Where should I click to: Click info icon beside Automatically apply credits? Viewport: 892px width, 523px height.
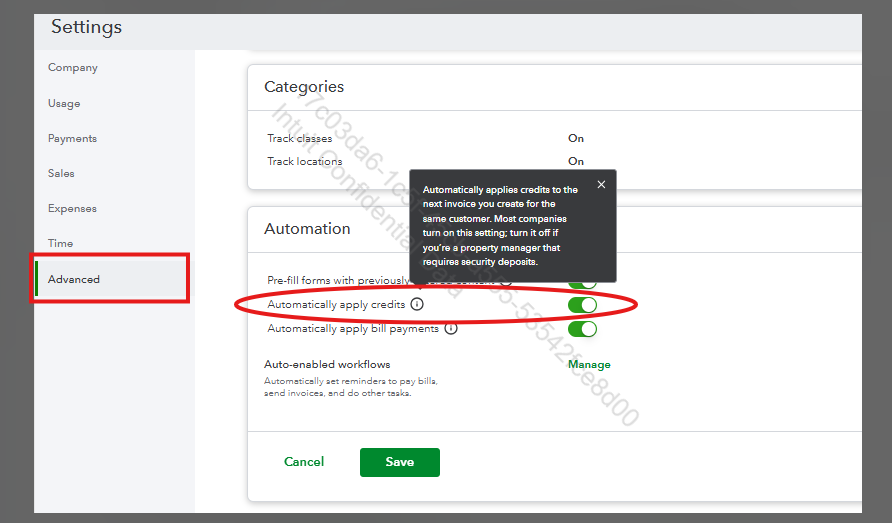[417, 304]
